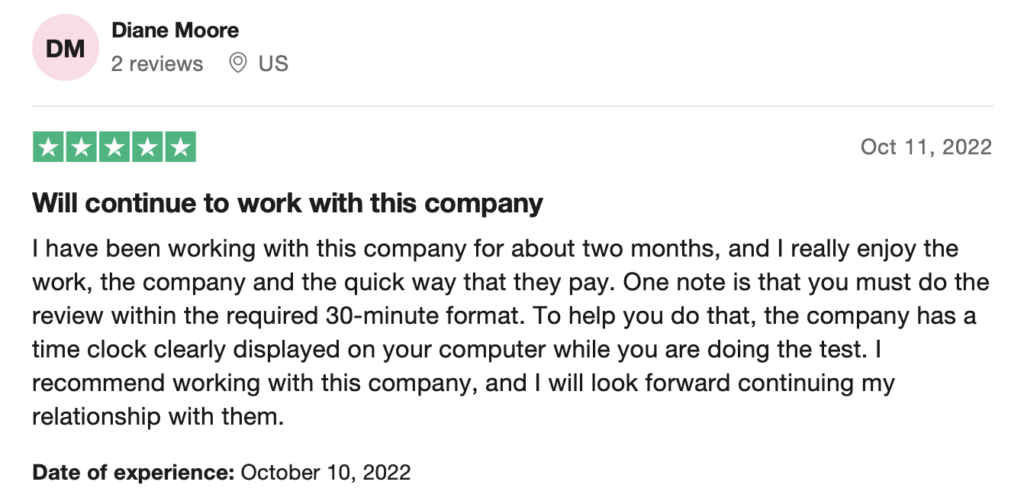
Task: Click 'relationship with them.' final line
Action: tap(158, 416)
